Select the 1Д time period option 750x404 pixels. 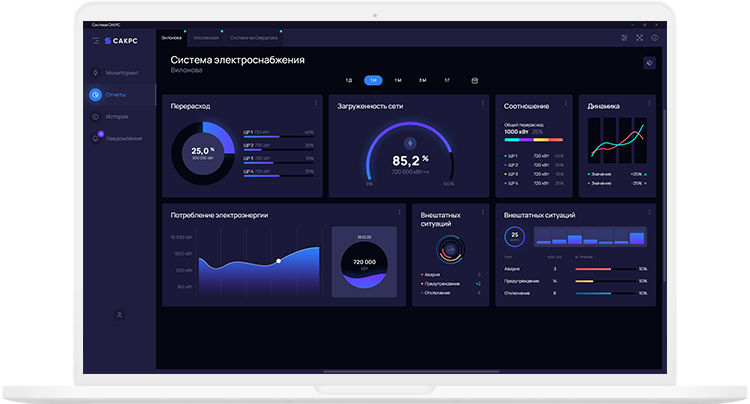(x=349, y=80)
